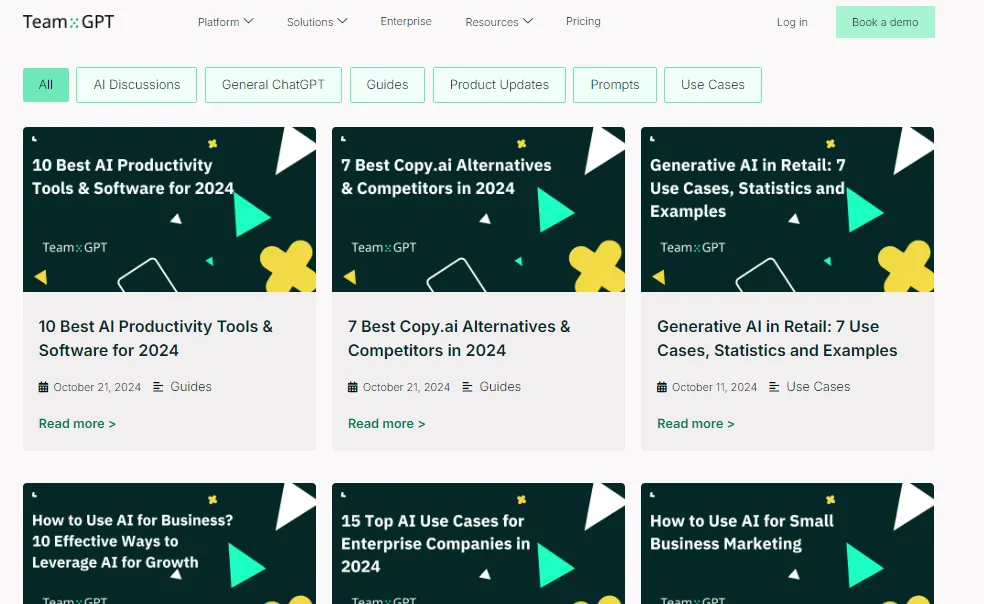Go to the Pricing page
984x604 pixels.
583,21
